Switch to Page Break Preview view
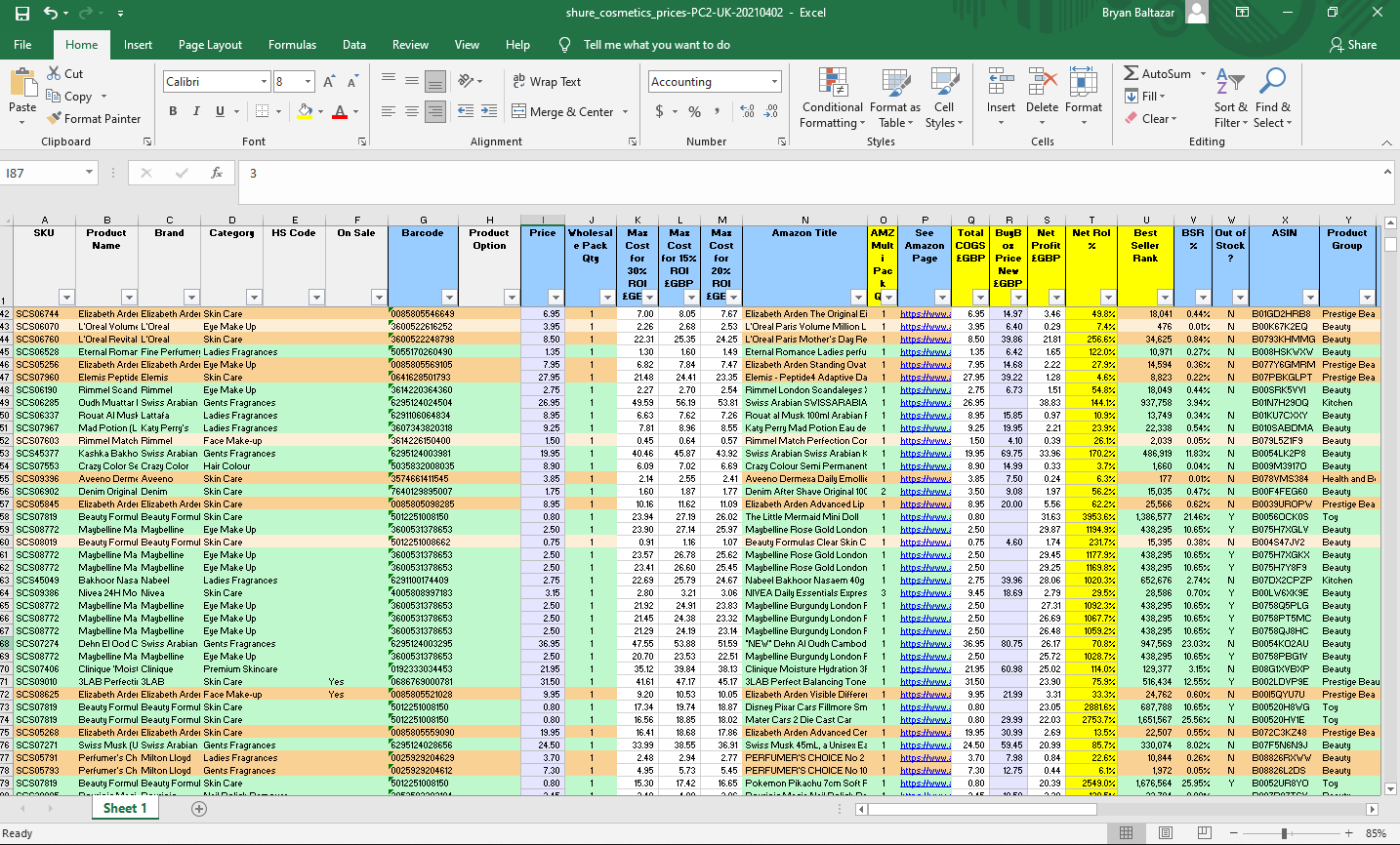This screenshot has width=1400, height=845. [x=1203, y=832]
